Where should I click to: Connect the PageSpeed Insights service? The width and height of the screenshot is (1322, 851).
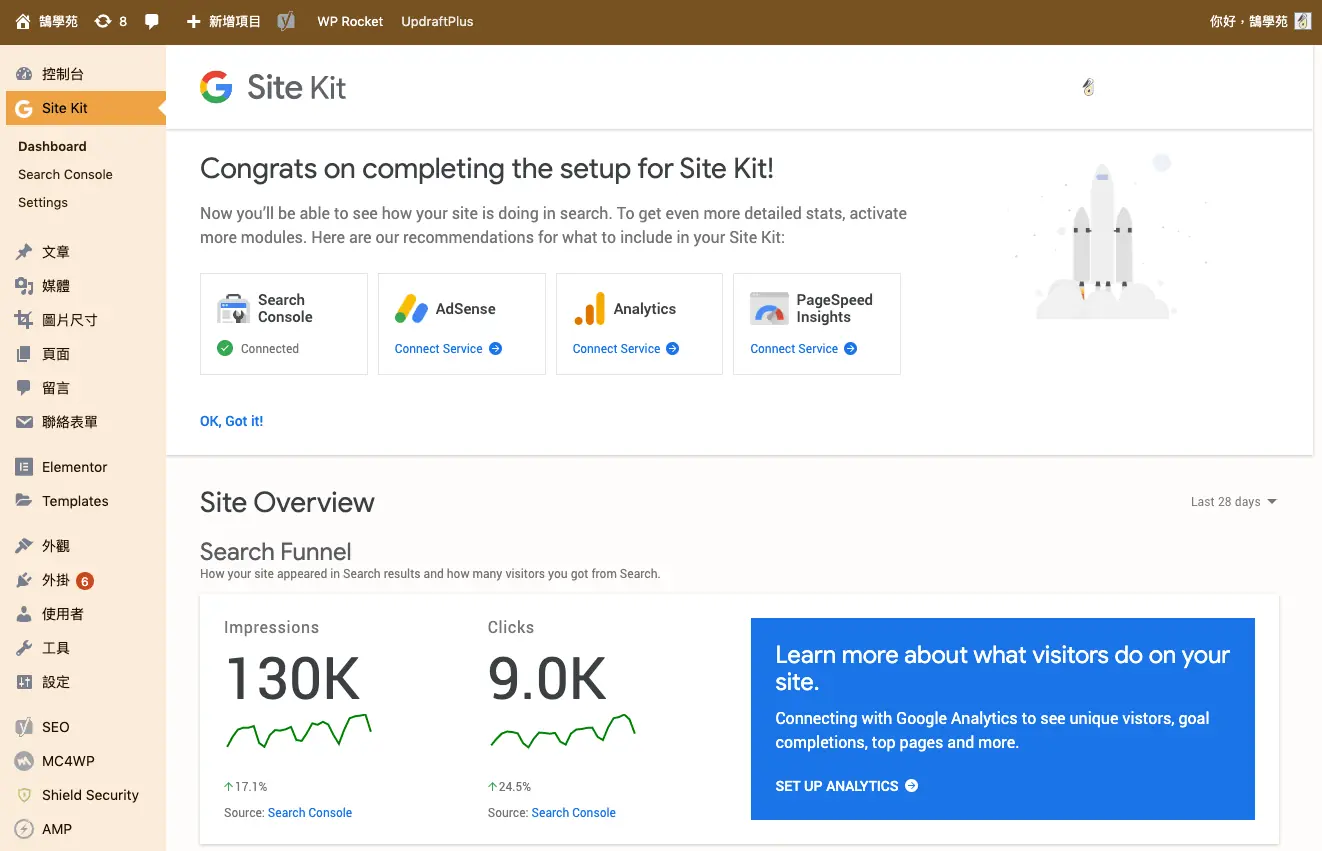(804, 349)
